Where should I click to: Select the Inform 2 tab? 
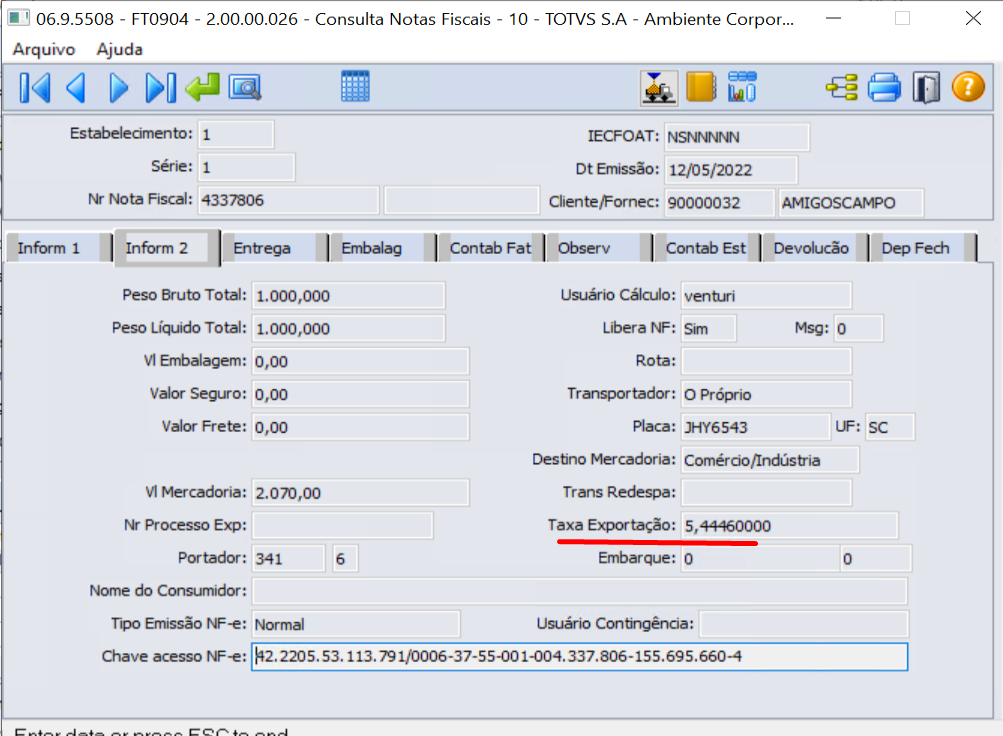(168, 248)
